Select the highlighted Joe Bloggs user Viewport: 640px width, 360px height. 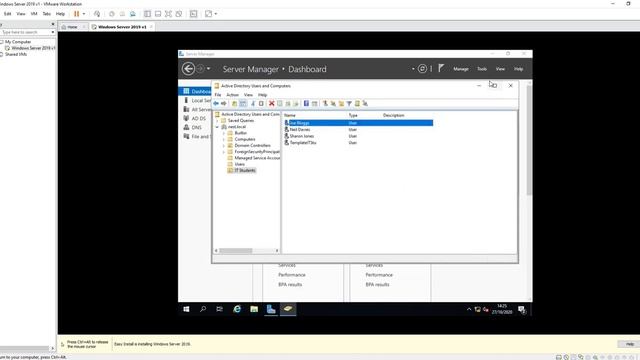tap(299, 123)
